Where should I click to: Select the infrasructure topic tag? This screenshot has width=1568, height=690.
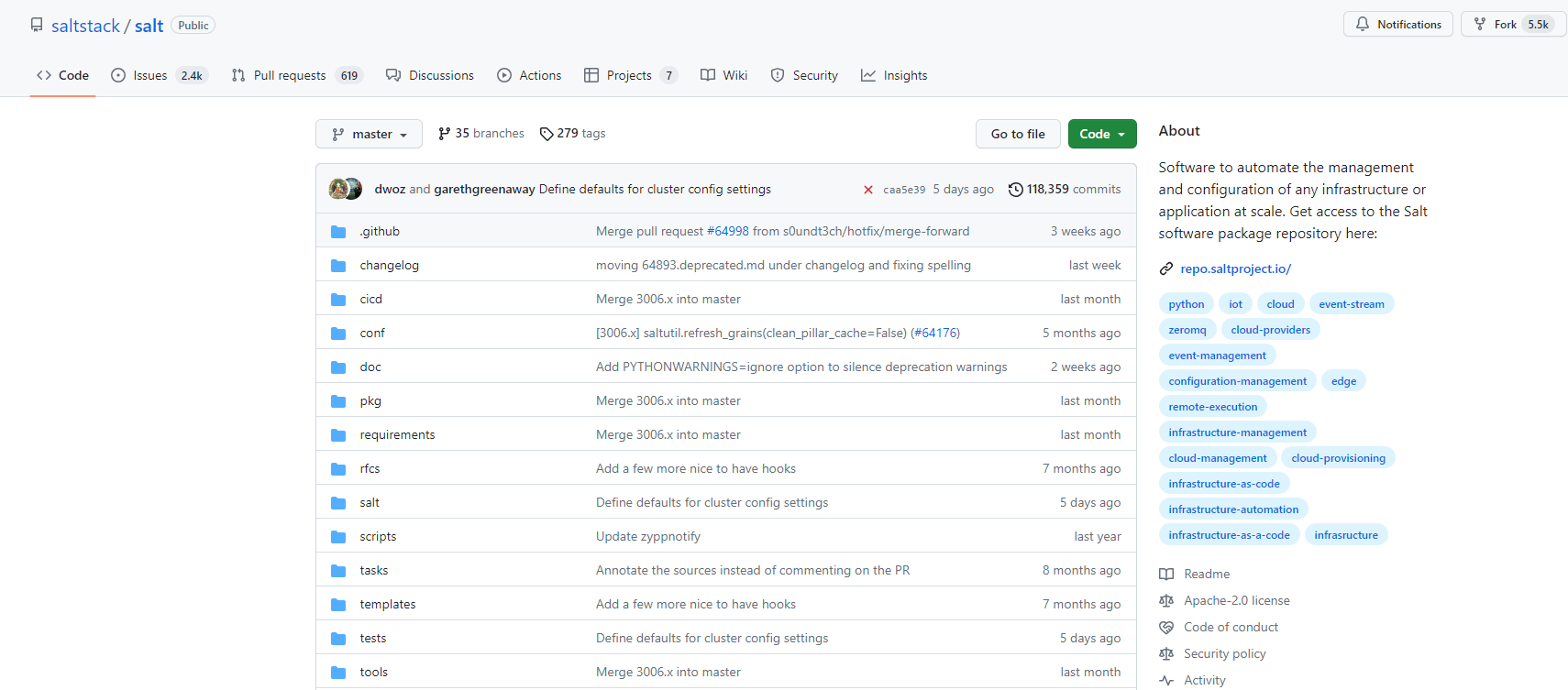click(x=1346, y=535)
